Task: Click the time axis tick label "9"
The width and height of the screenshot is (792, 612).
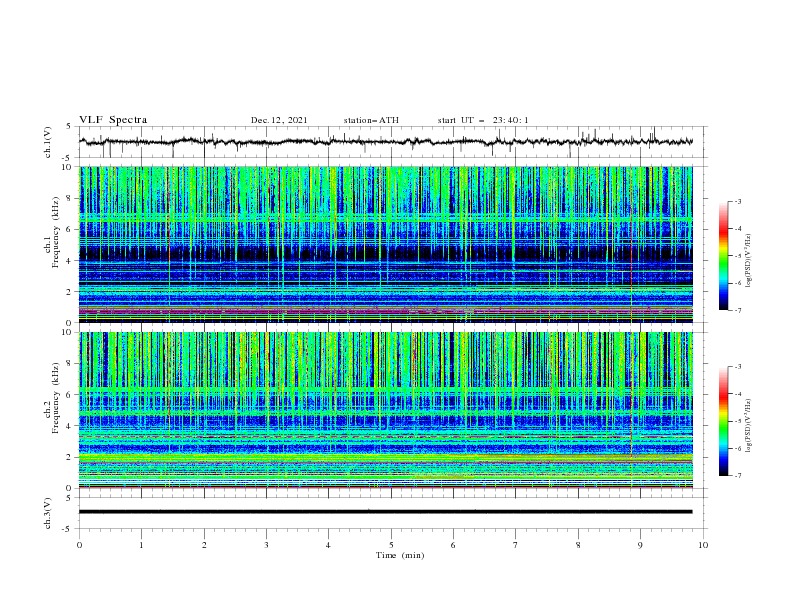Action: coord(640,545)
